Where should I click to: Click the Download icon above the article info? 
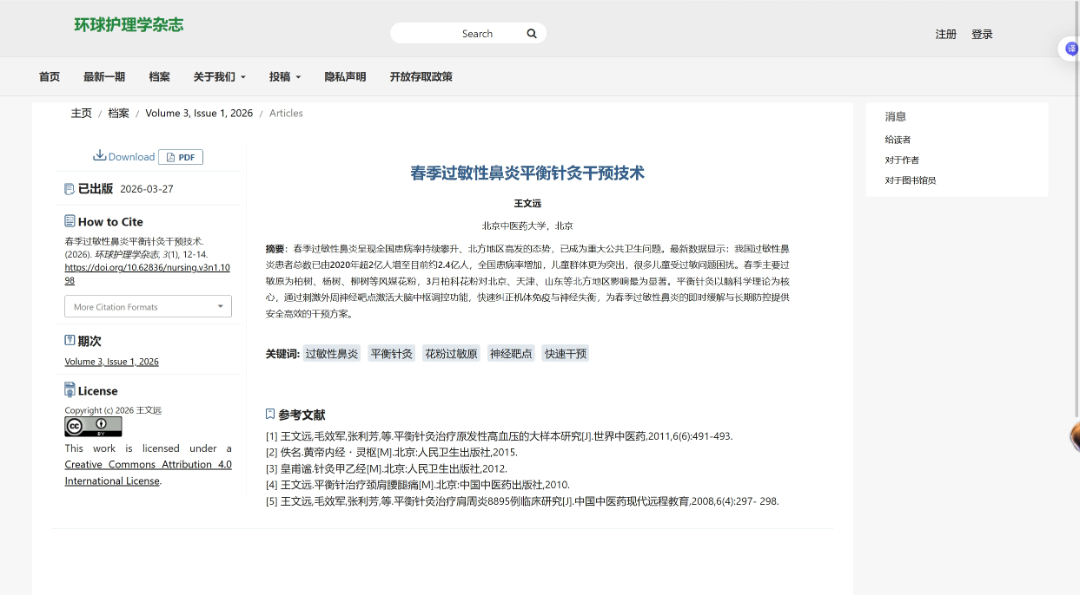[102, 156]
